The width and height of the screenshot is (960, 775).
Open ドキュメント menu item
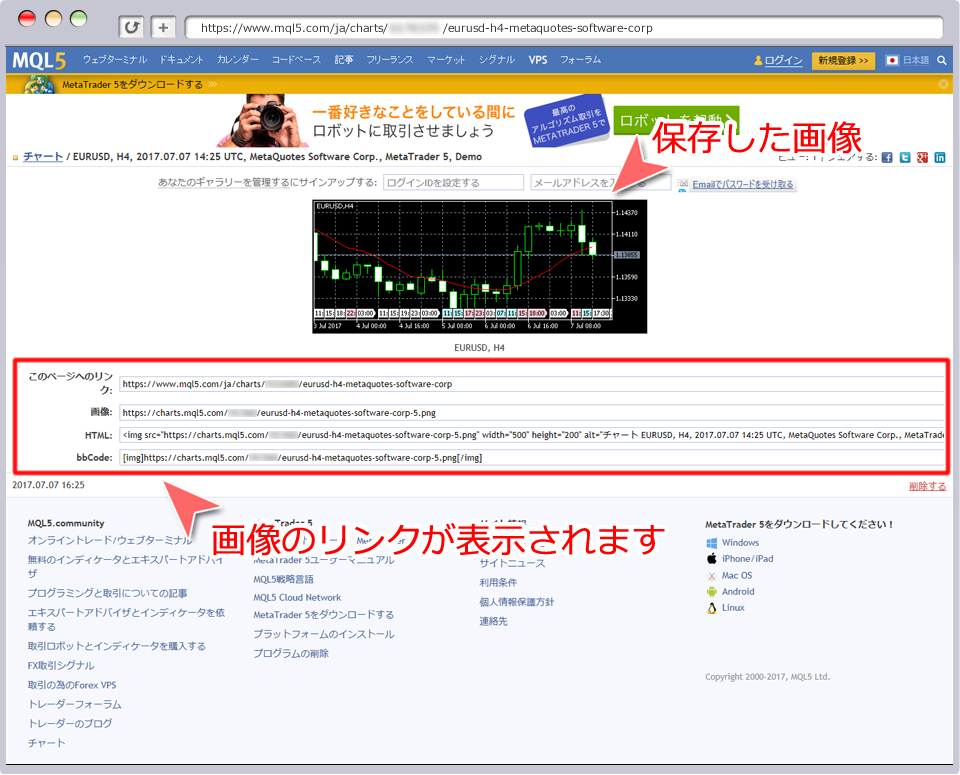(181, 59)
